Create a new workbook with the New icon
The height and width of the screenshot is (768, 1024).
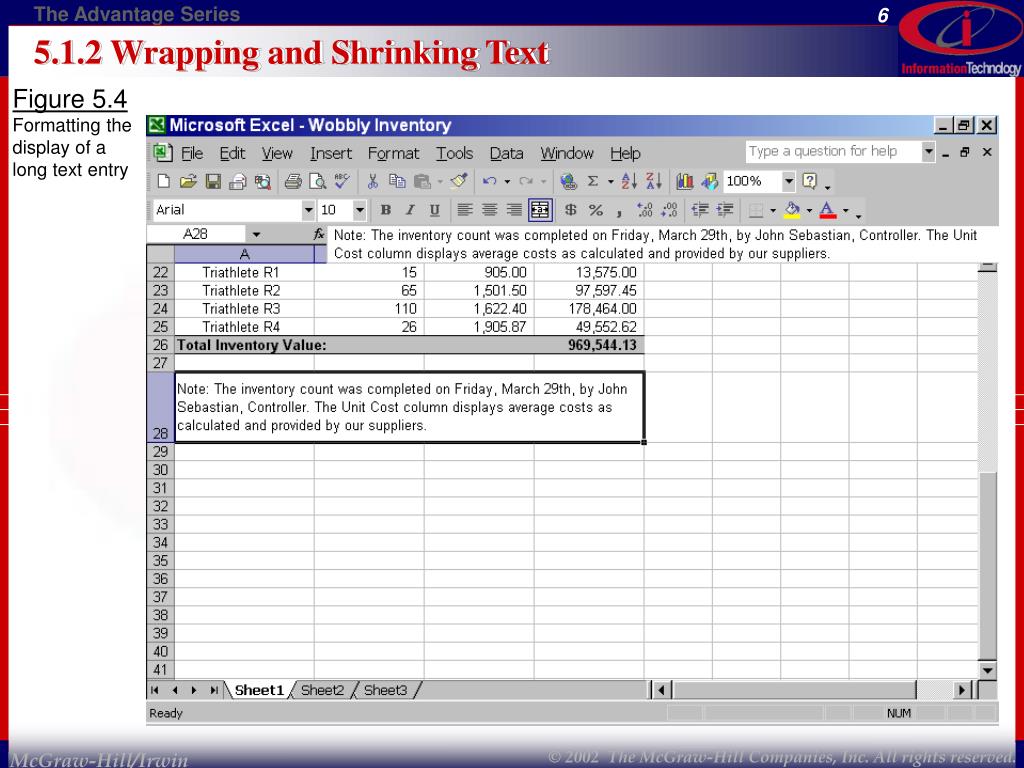point(163,182)
